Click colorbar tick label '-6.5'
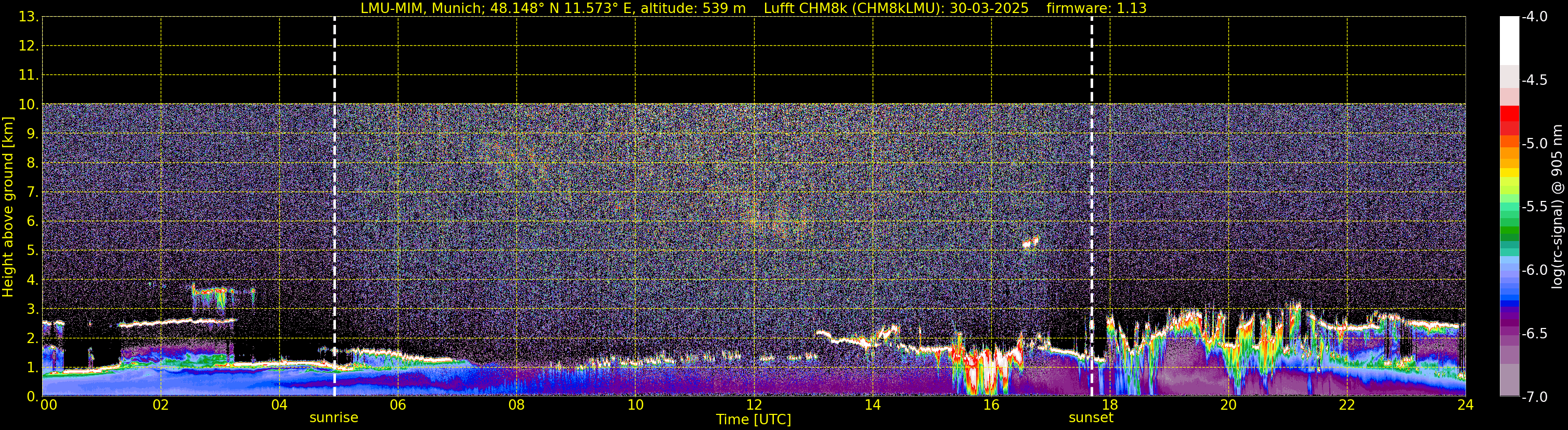Screen dimensions: 1568x430 tap(1535, 334)
